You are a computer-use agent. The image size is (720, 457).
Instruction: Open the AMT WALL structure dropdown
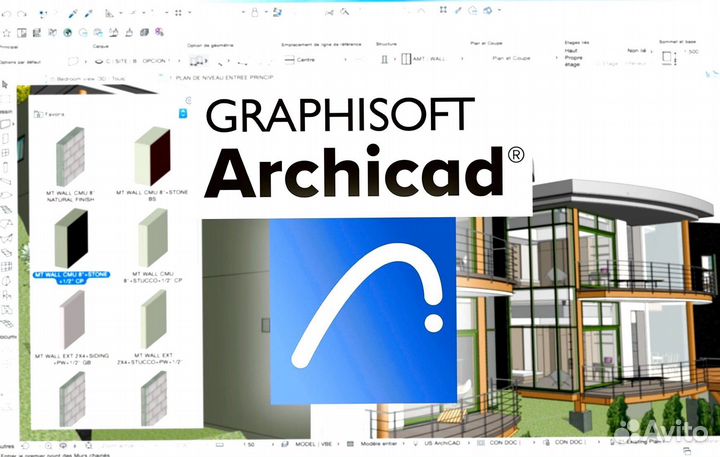(x=432, y=59)
